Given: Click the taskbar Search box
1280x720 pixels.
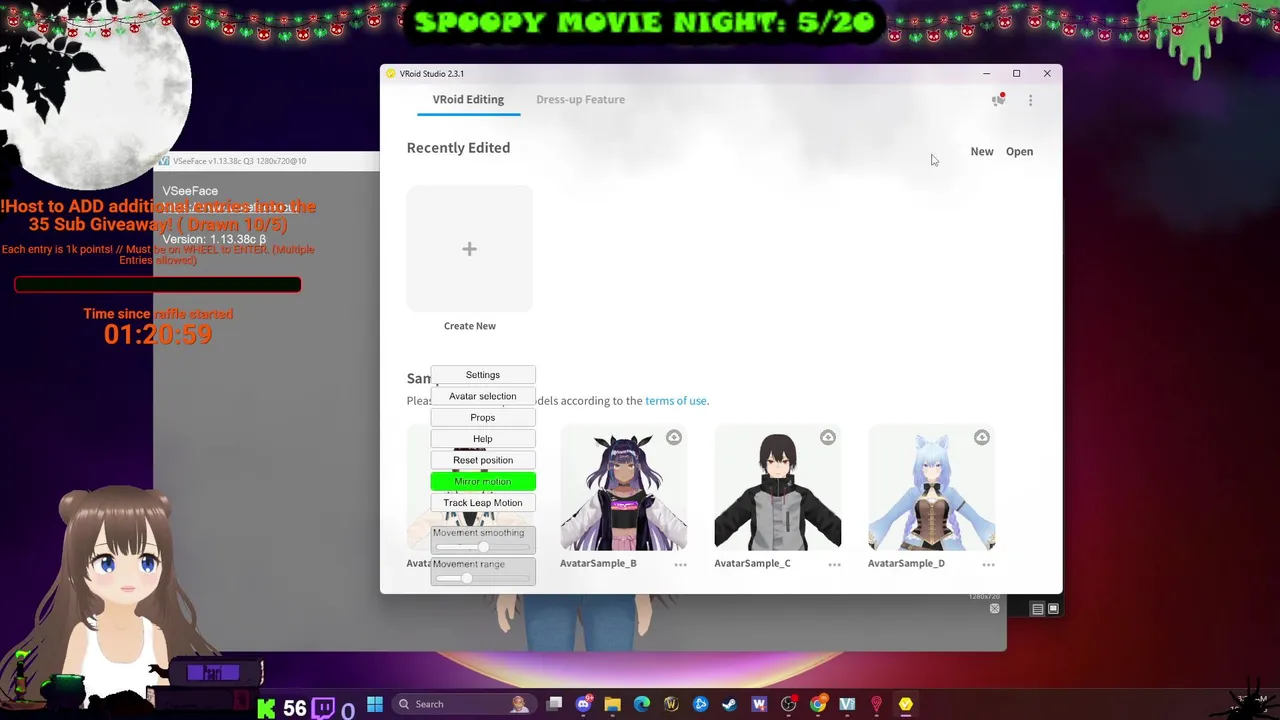Looking at the screenshot, I should (x=462, y=704).
